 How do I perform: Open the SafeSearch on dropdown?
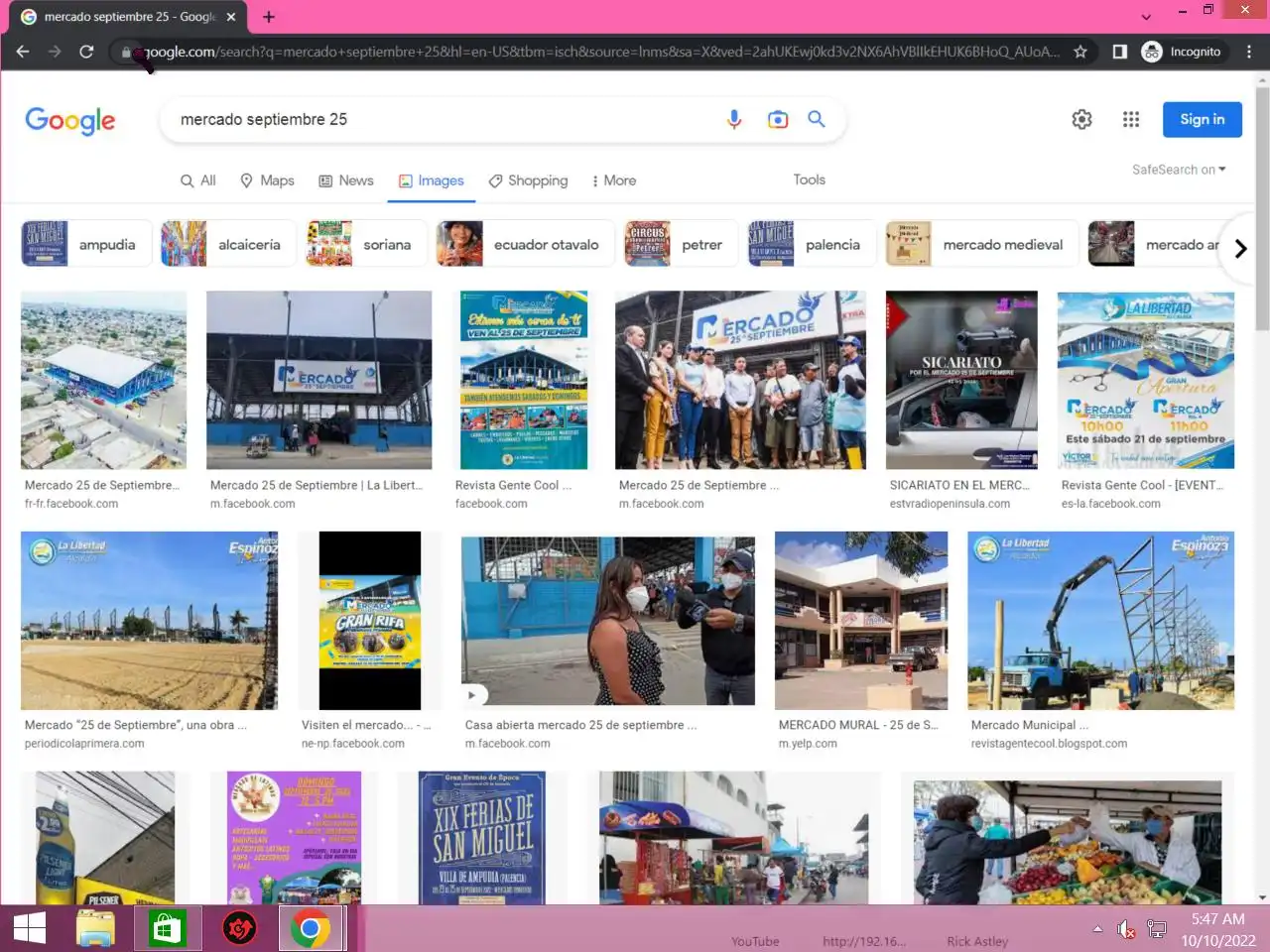[1179, 170]
